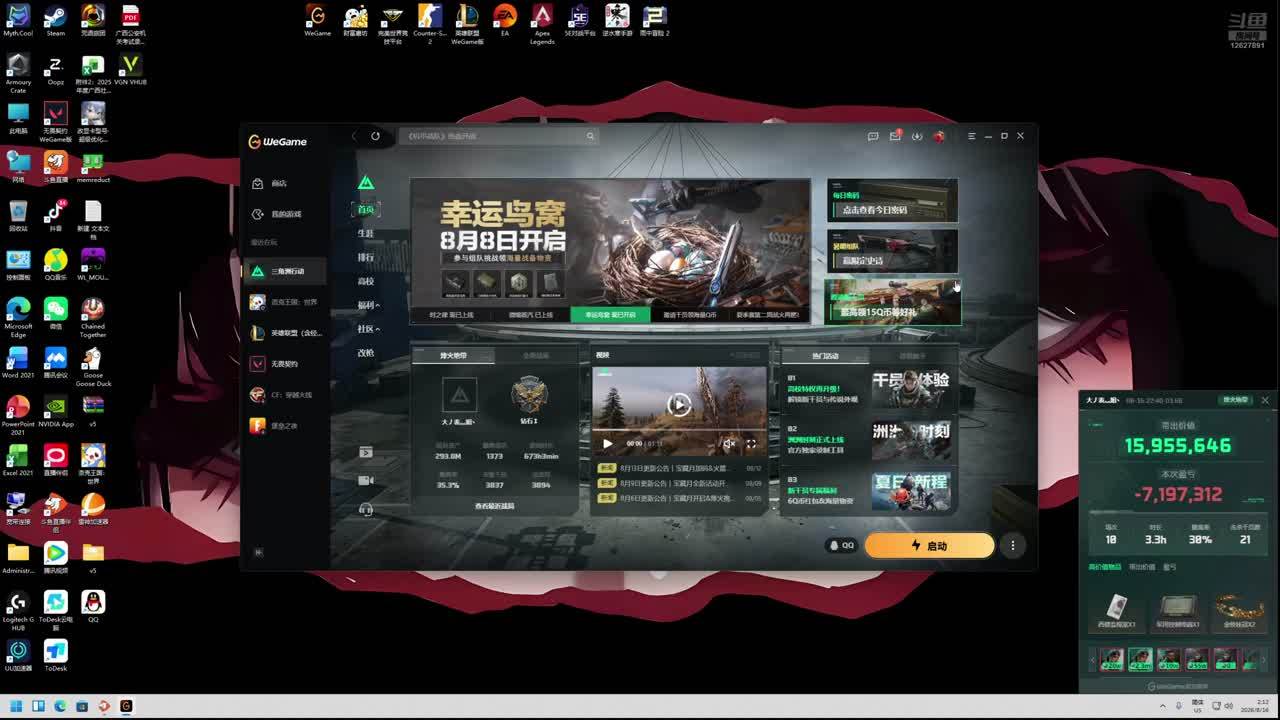Image resolution: width=1280 pixels, height=720 pixels.
Task: Click the video playlist icon in the left column
Action: coord(366,453)
